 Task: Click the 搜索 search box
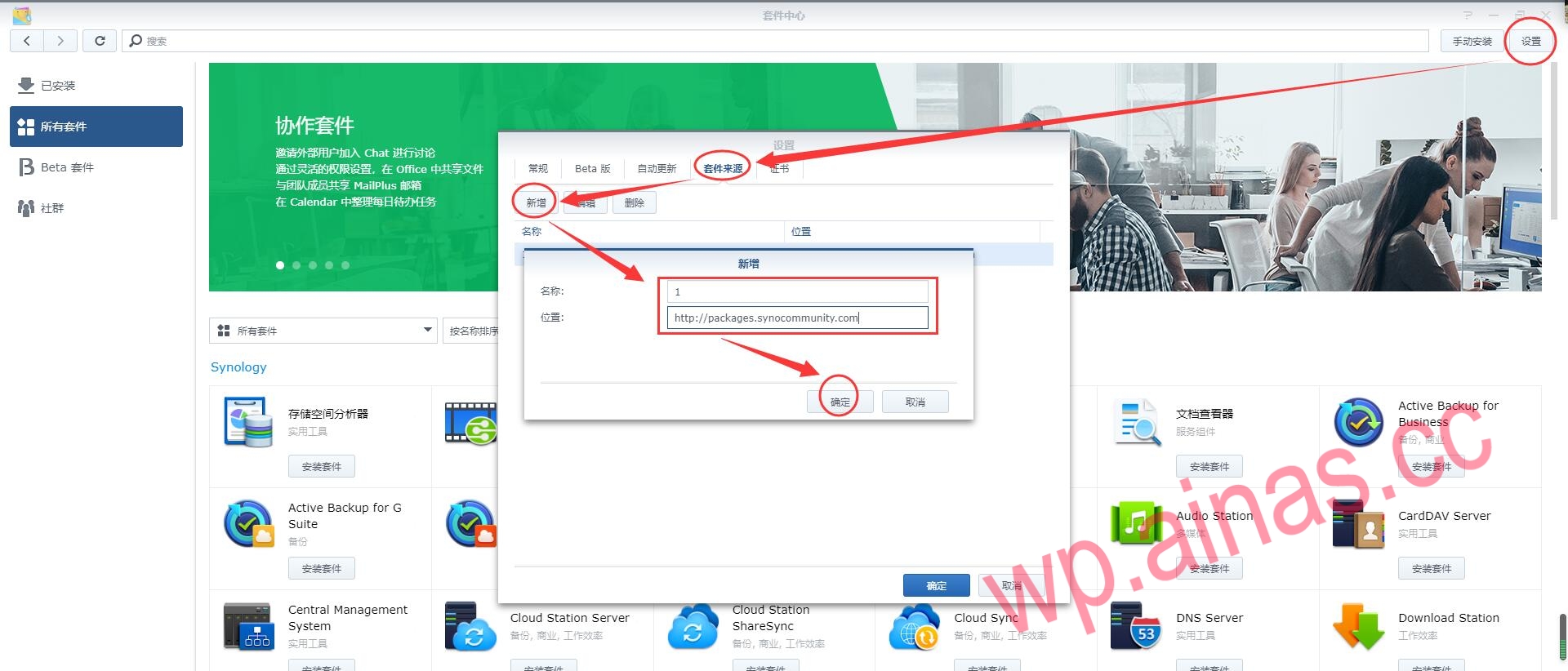click(776, 41)
